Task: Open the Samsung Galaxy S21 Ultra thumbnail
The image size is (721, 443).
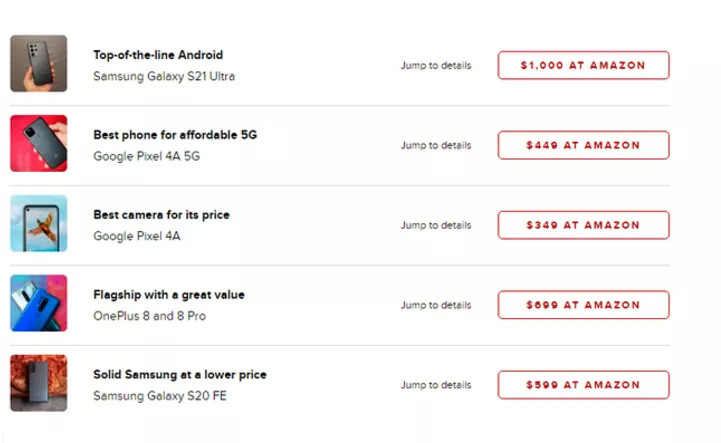Action: (39, 63)
